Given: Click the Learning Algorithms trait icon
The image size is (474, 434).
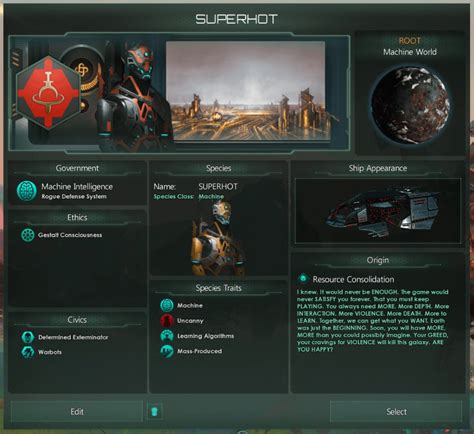Looking at the screenshot, I should (x=167, y=336).
